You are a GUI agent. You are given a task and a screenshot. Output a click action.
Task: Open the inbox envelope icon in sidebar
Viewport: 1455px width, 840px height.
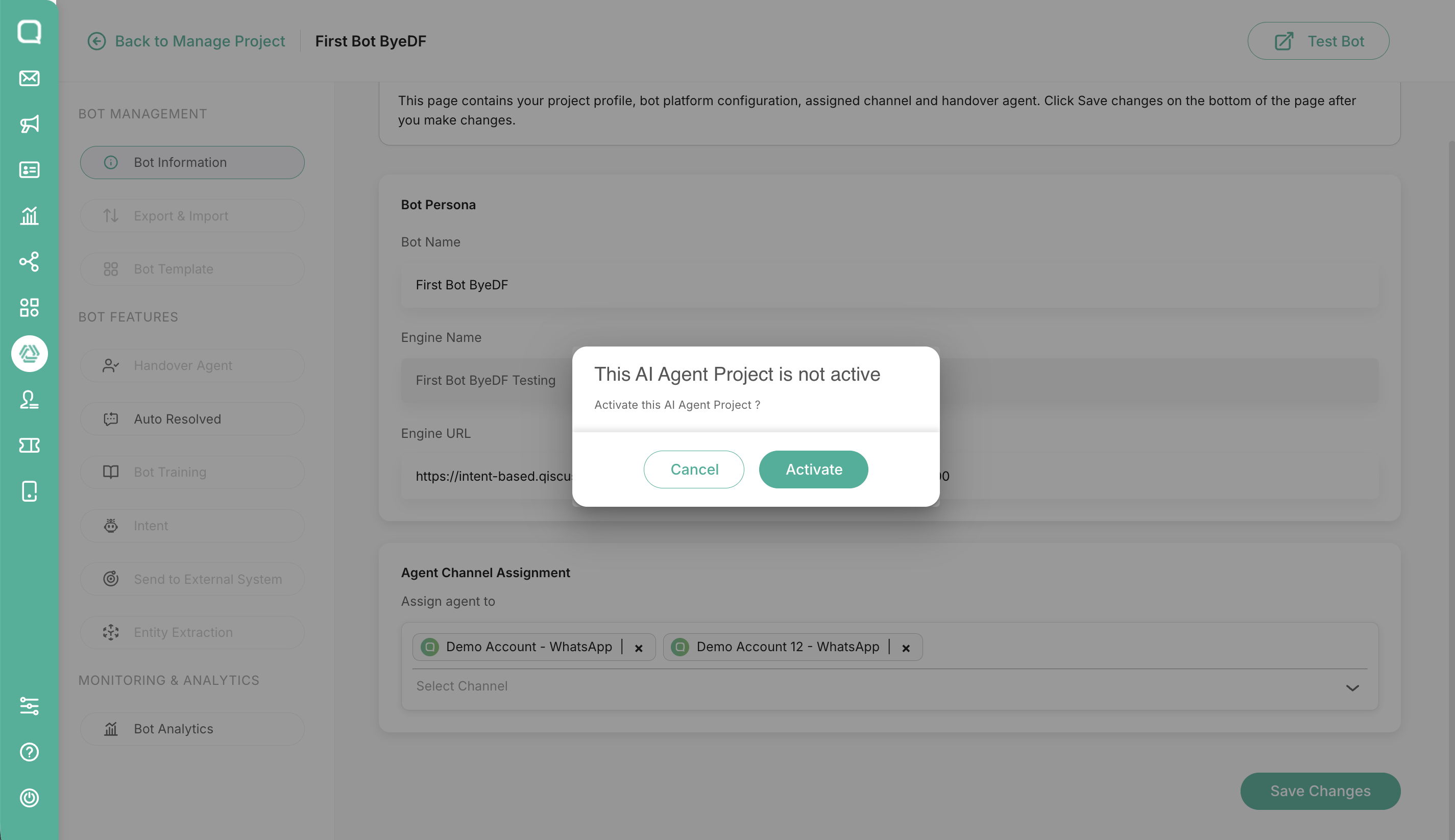[30, 78]
